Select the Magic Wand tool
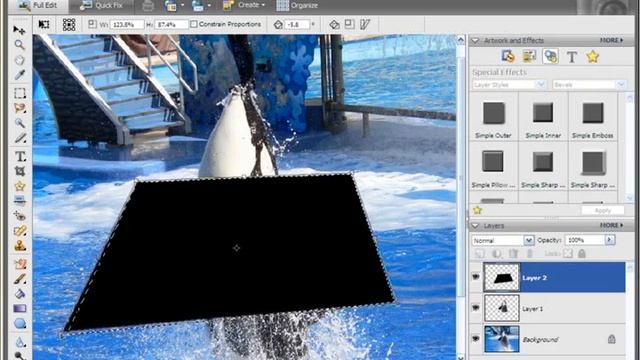The width and height of the screenshot is (640, 360). 20,123
